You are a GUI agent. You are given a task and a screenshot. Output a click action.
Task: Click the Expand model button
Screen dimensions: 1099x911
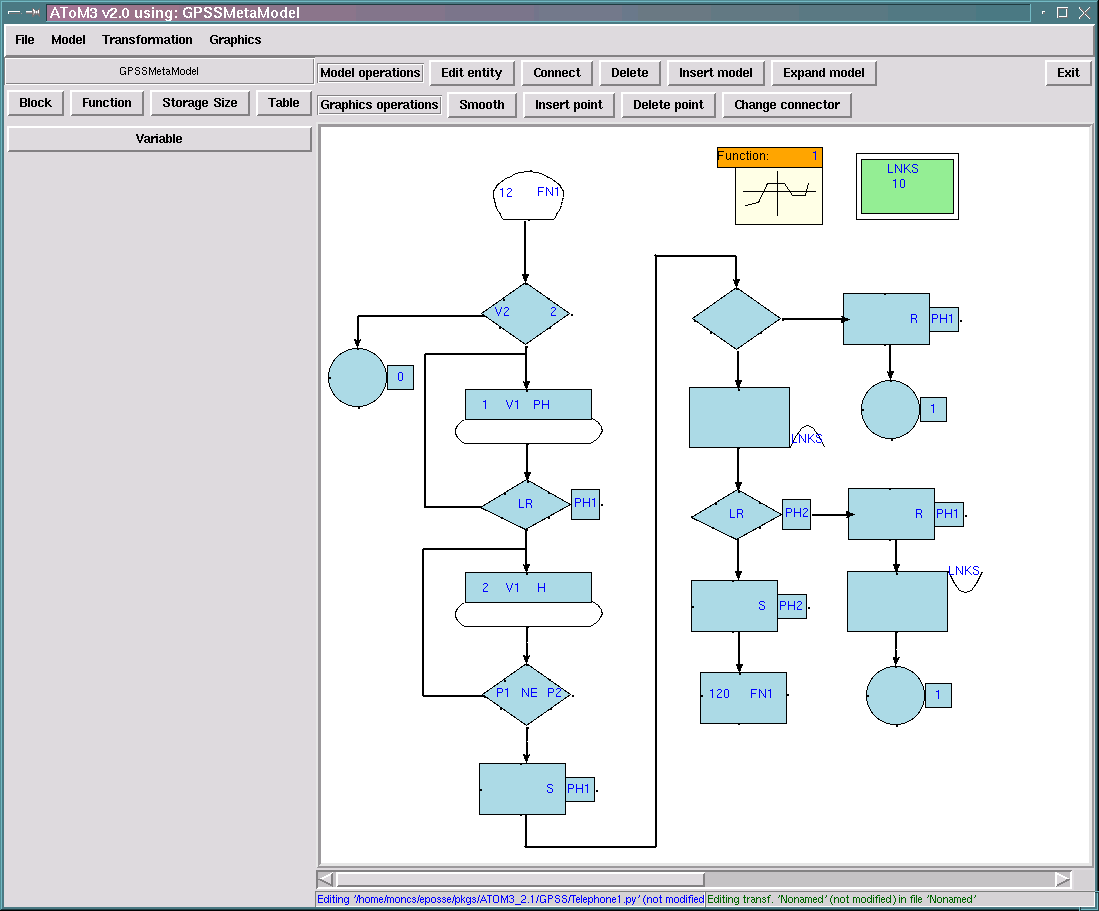[x=824, y=73]
